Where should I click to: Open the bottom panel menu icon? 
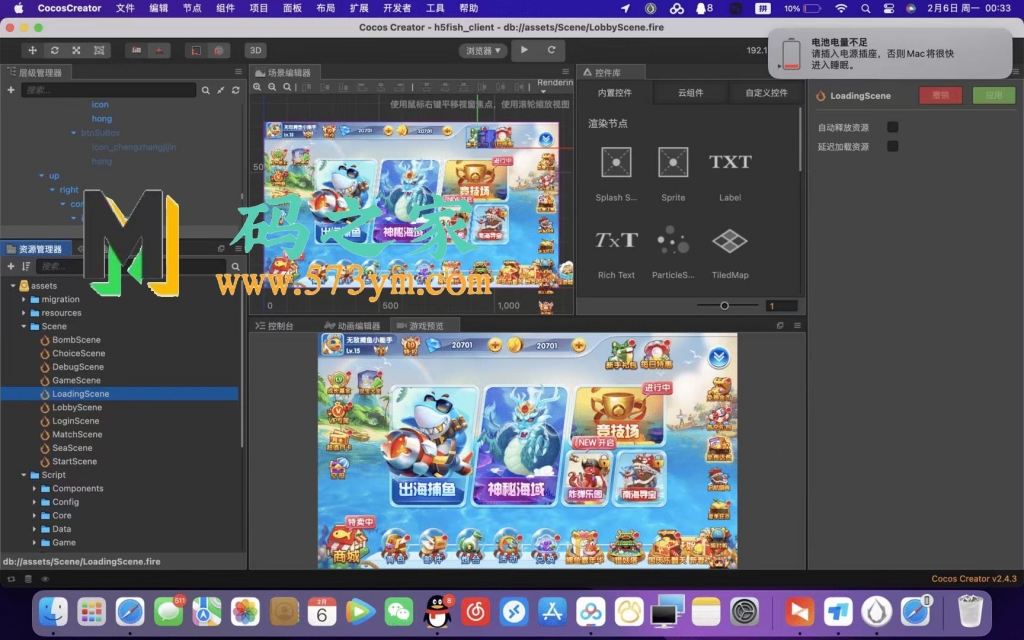pyautogui.click(x=797, y=325)
